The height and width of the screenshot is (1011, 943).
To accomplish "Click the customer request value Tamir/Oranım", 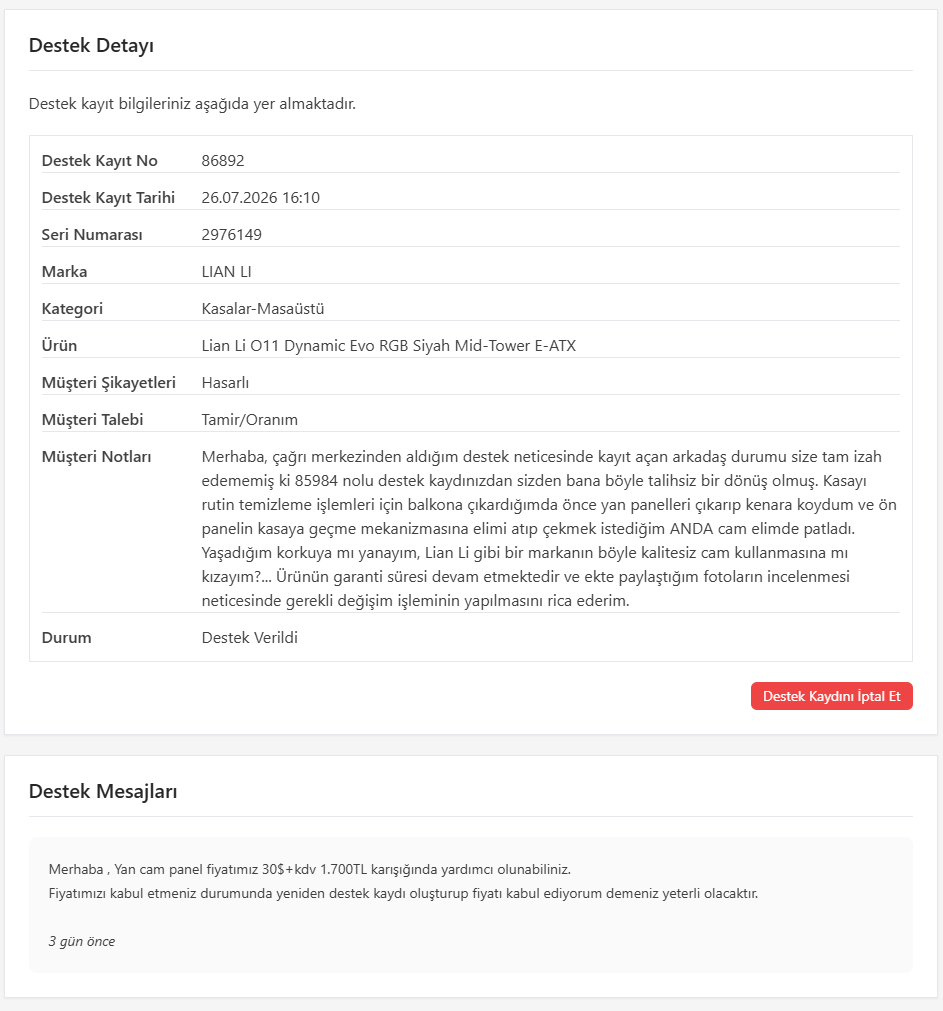I will point(249,420).
